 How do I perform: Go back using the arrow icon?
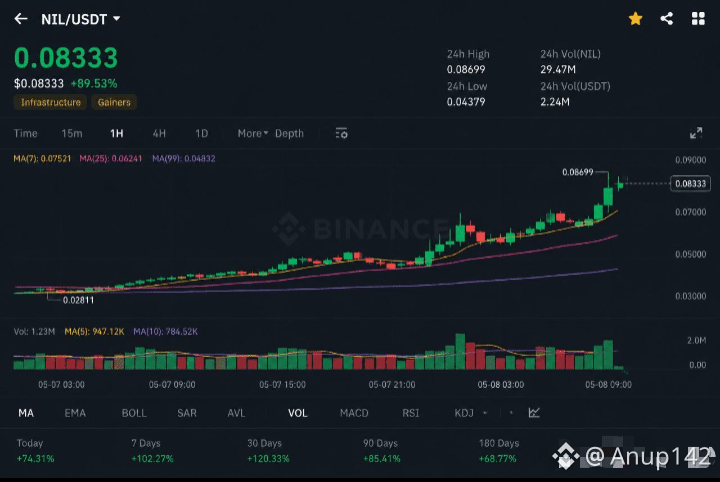pyautogui.click(x=21, y=19)
